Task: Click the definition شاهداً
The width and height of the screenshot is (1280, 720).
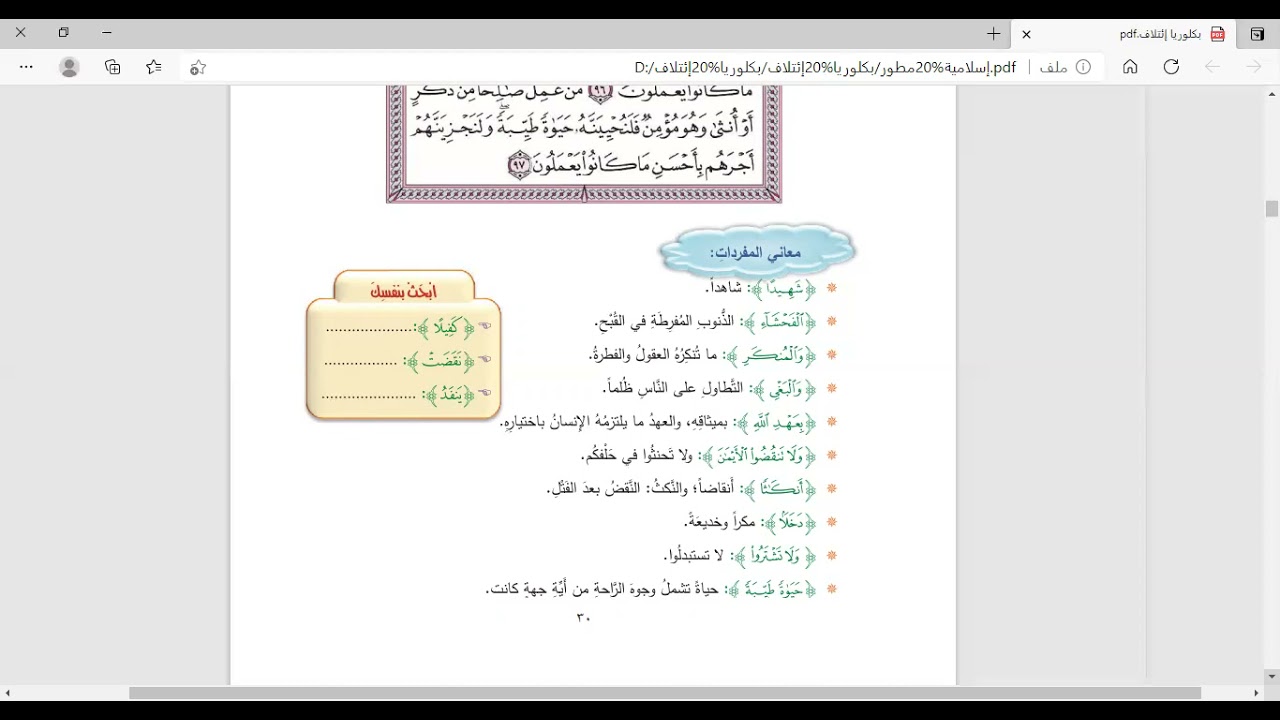Action: (723, 288)
